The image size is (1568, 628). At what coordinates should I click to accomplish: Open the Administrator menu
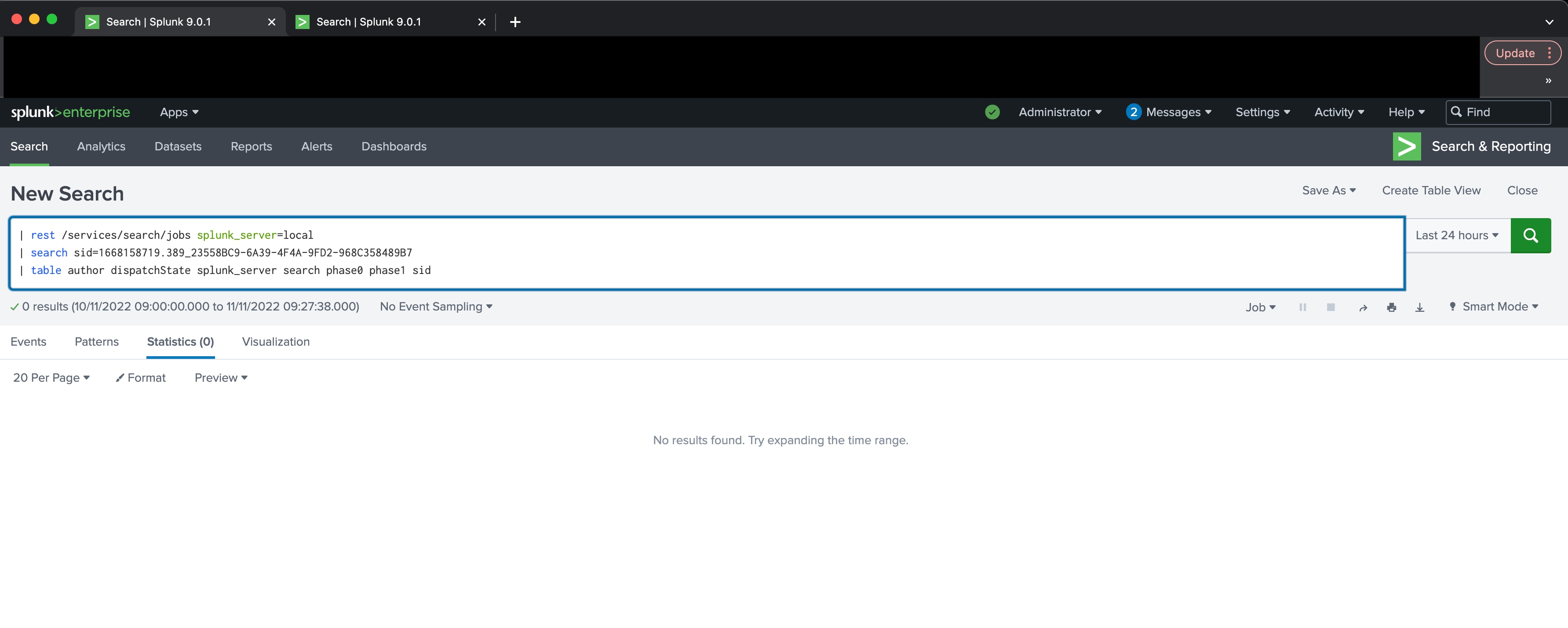pyautogui.click(x=1060, y=113)
